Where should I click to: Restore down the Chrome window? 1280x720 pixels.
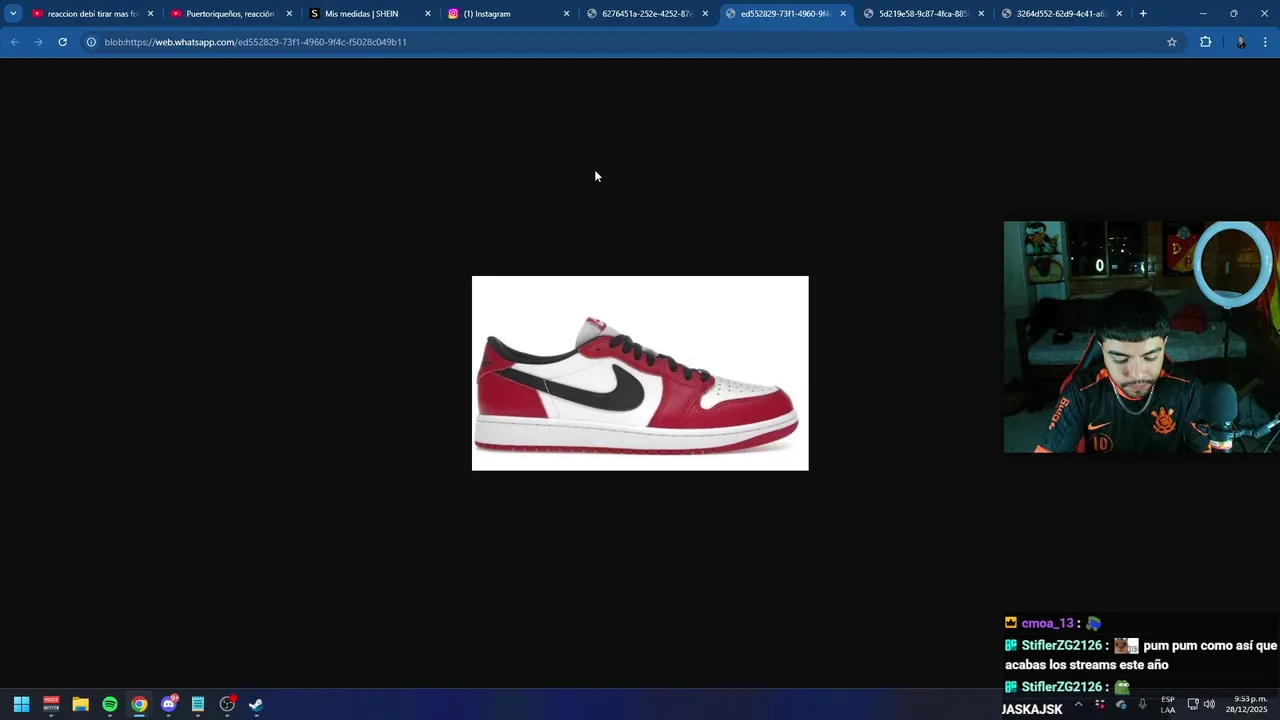click(1234, 14)
